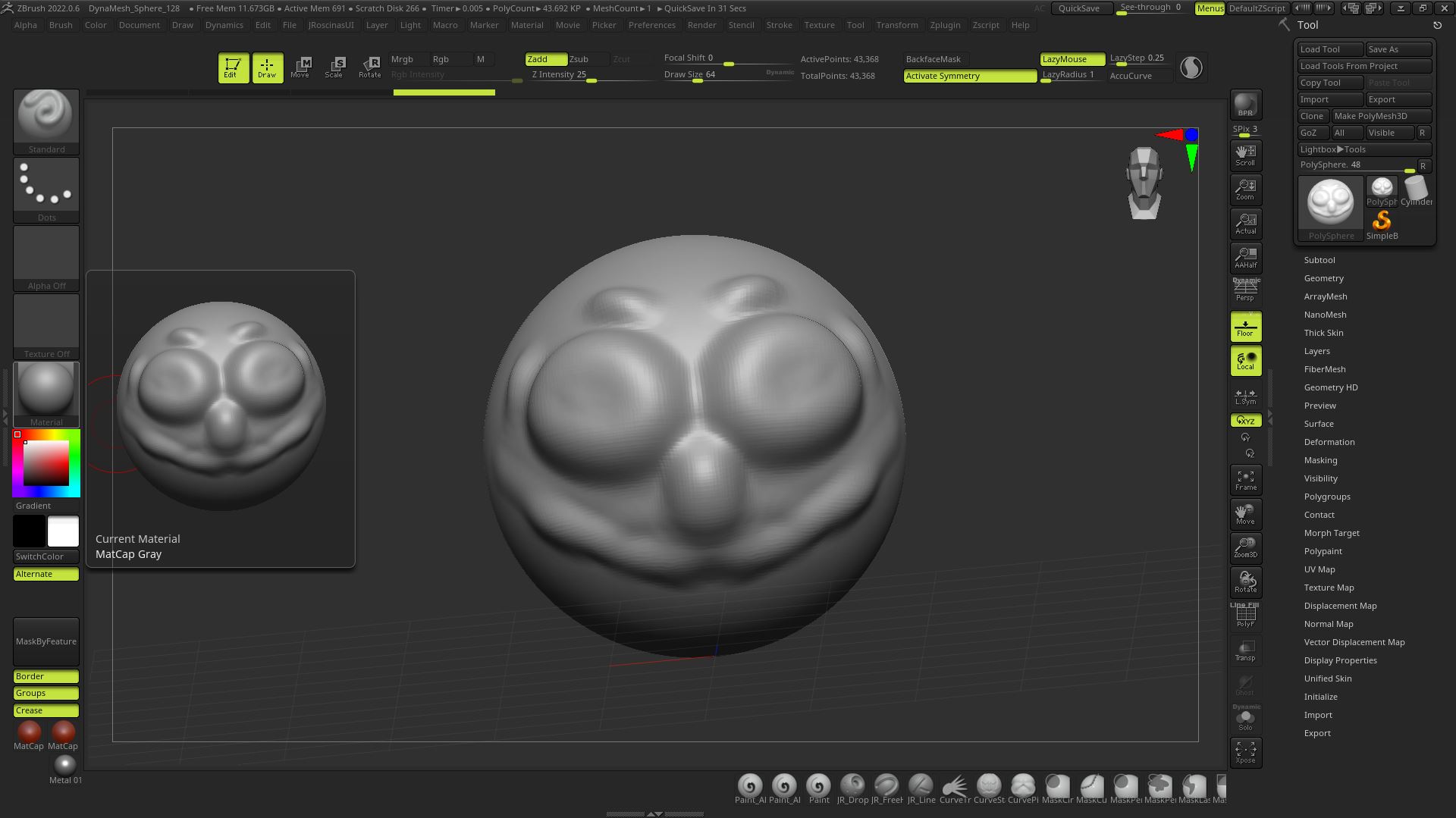The width and height of the screenshot is (1456, 818).
Task: Expand the Display Properties section
Action: tap(1340, 660)
